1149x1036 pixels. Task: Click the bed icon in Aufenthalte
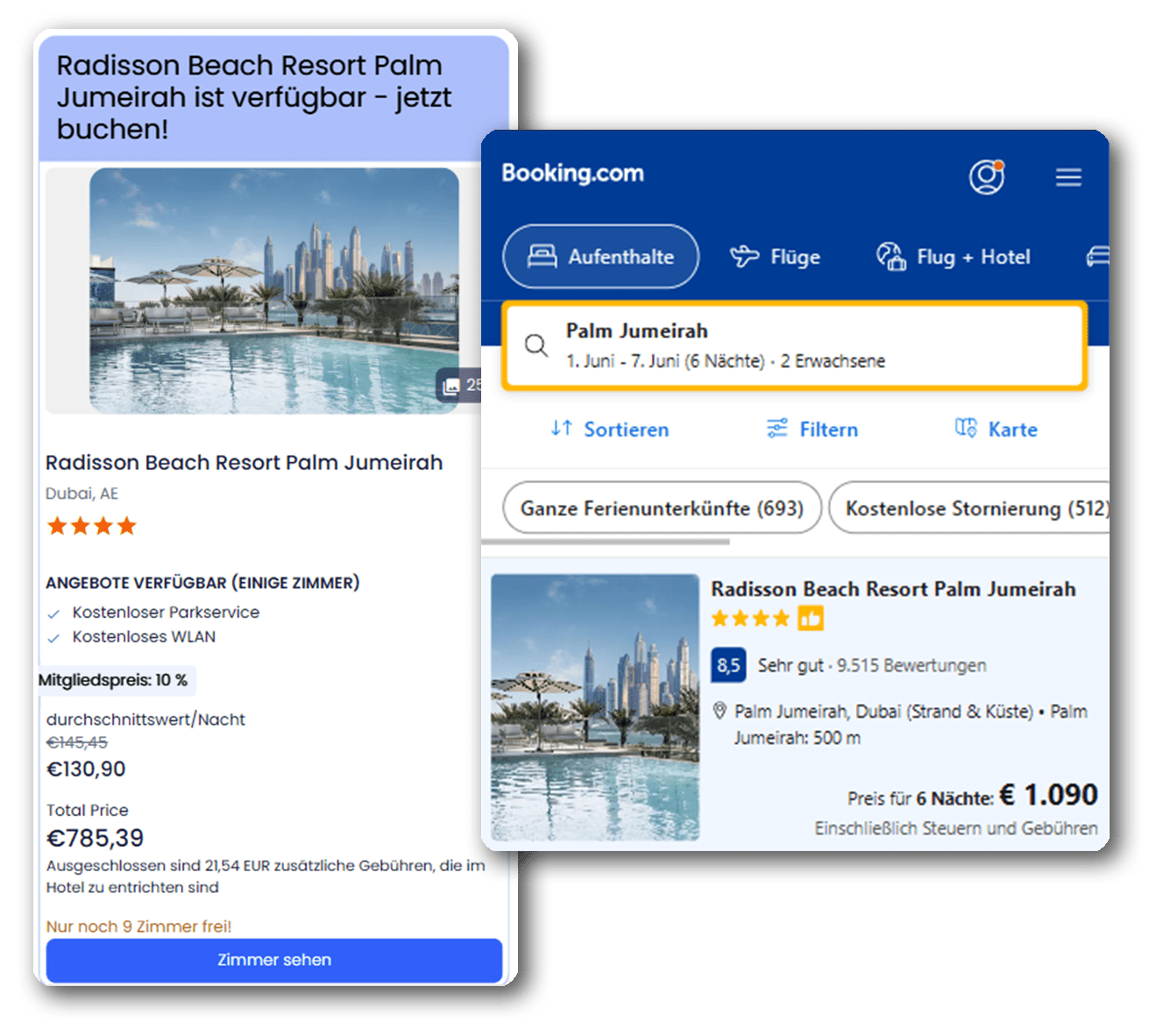coord(542,256)
